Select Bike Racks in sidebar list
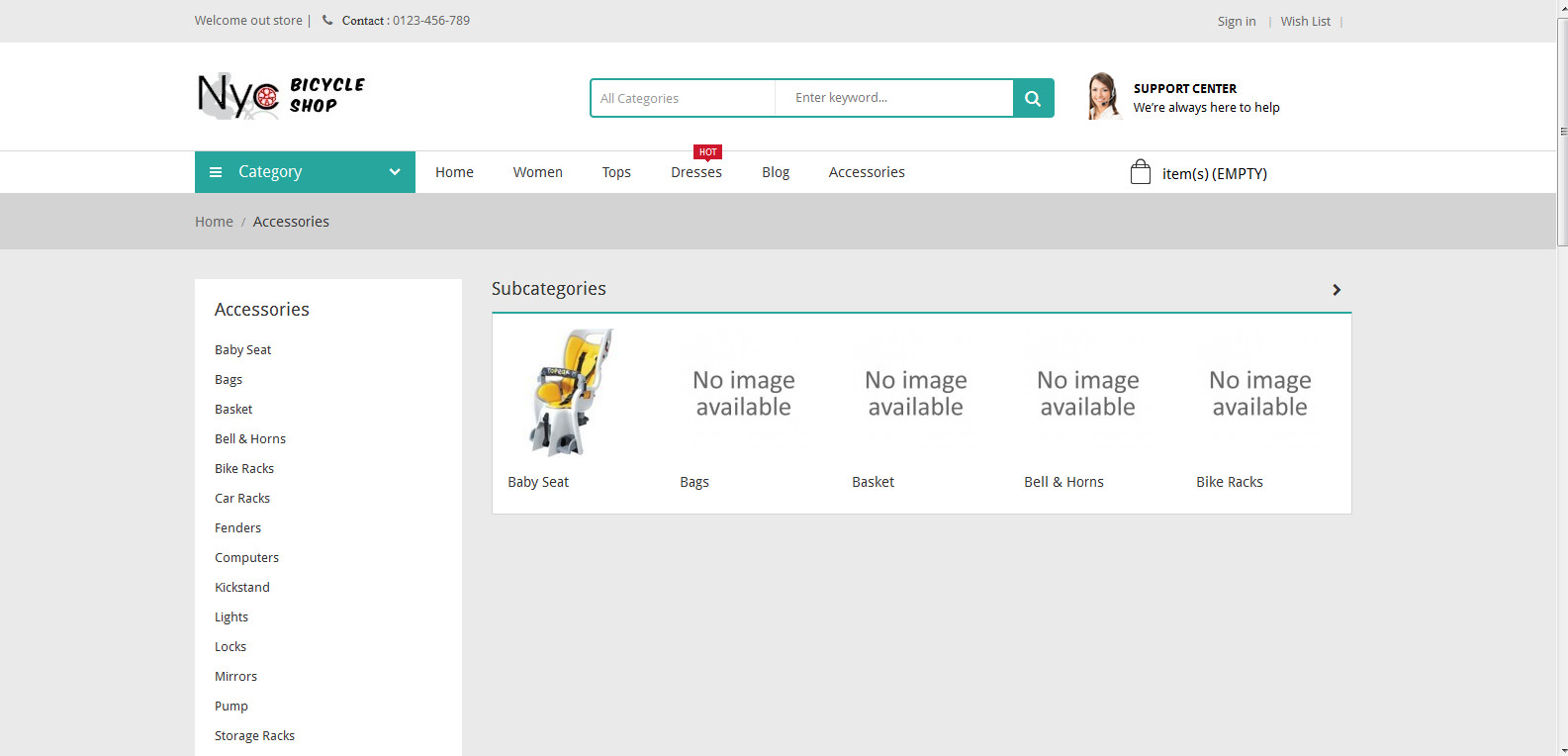Screen dimensions: 1568x756 244,468
